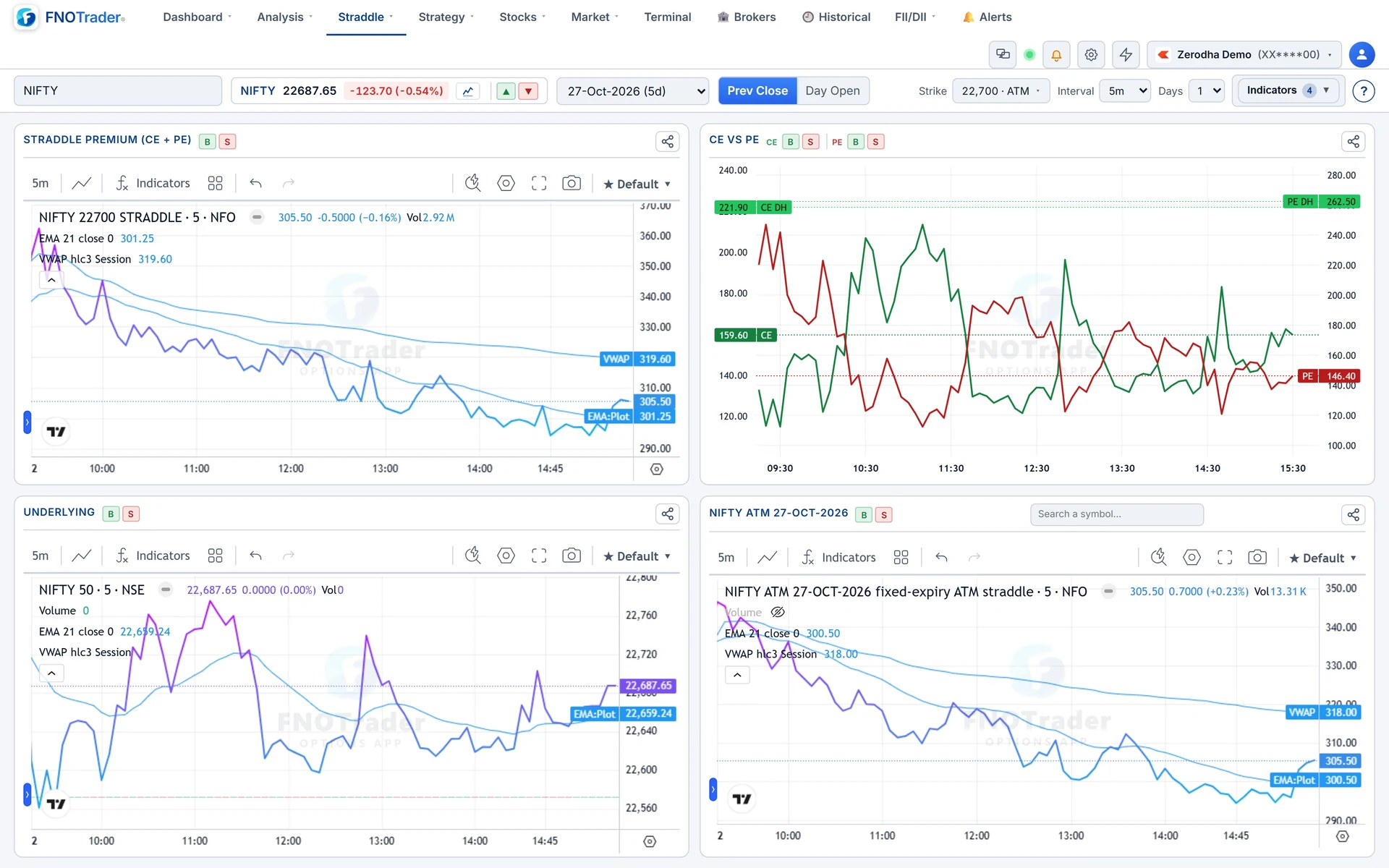Open the expiry date 27-Oct-2026 dropdown
The image size is (1389, 868).
633,91
